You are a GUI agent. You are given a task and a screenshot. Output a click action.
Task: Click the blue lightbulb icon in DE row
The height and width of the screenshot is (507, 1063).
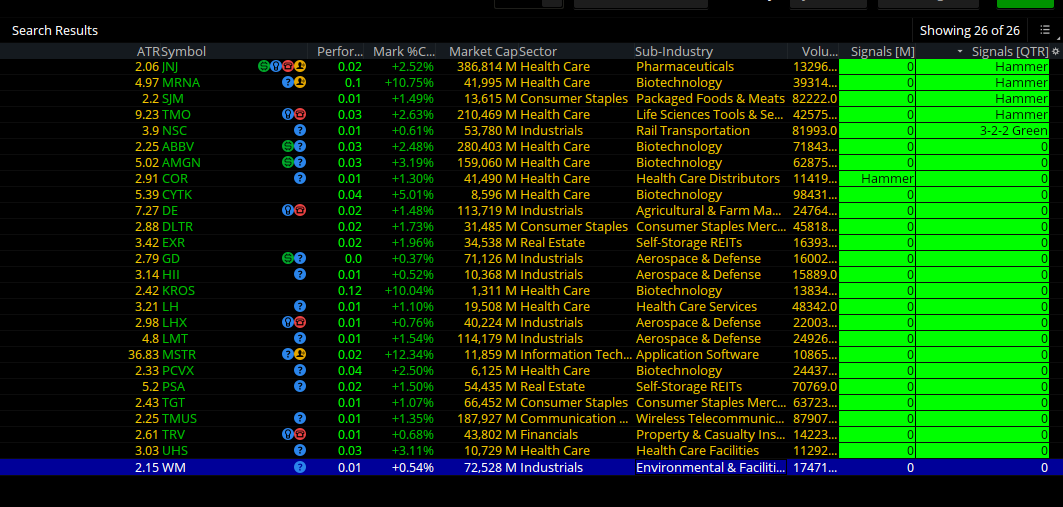pyautogui.click(x=287, y=211)
